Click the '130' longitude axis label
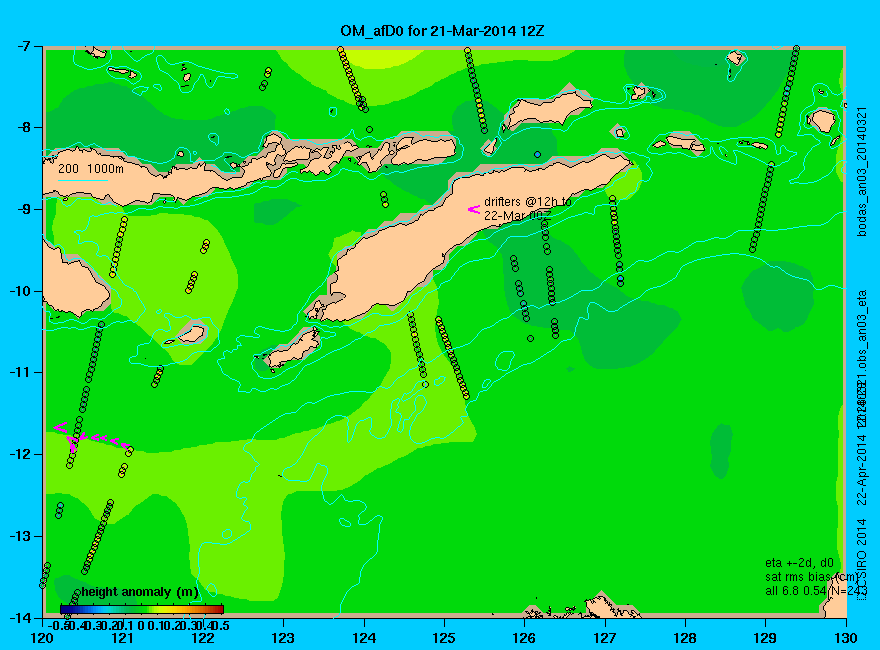The image size is (880, 650). 846,638
